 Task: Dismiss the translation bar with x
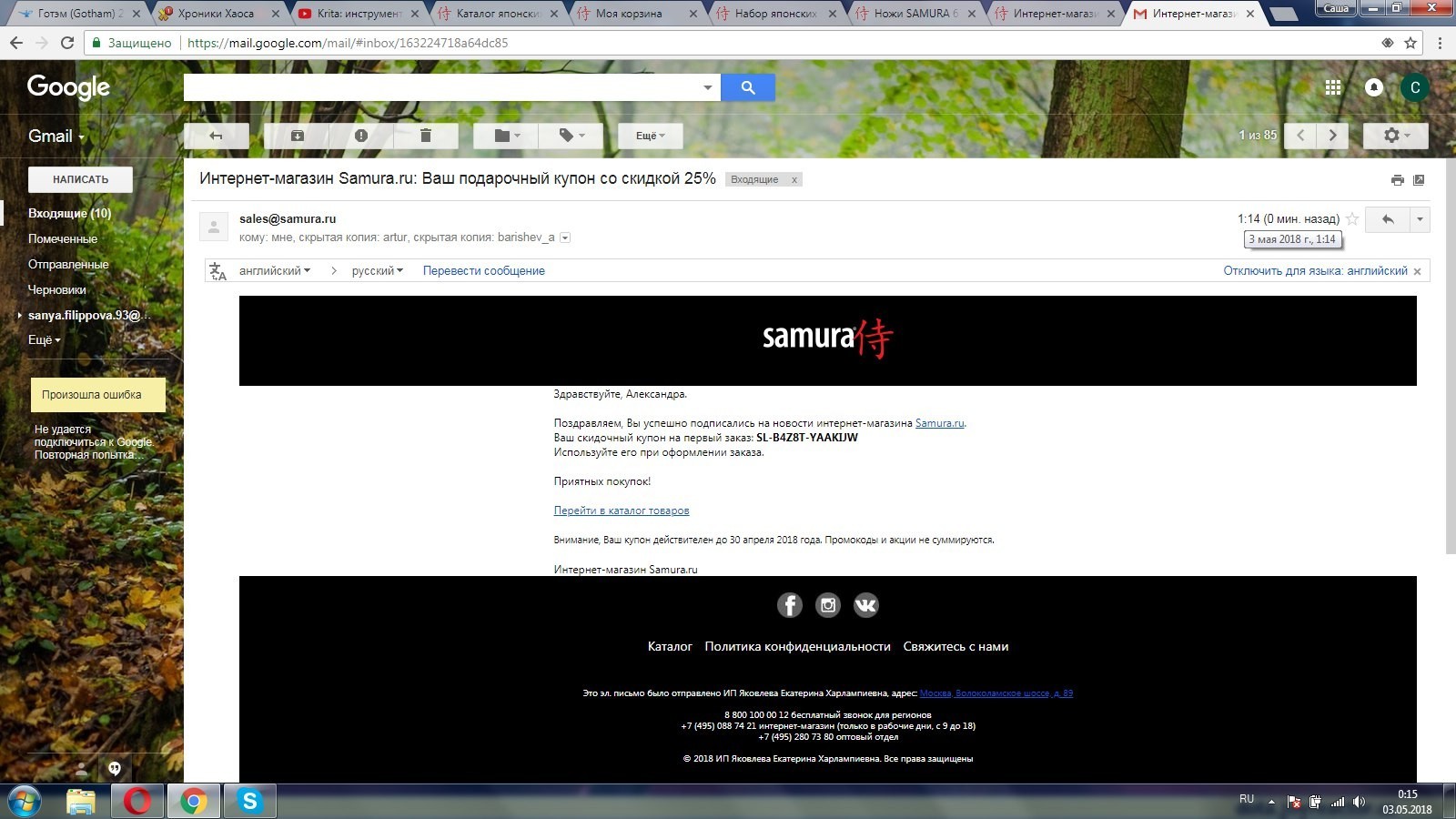point(1417,271)
